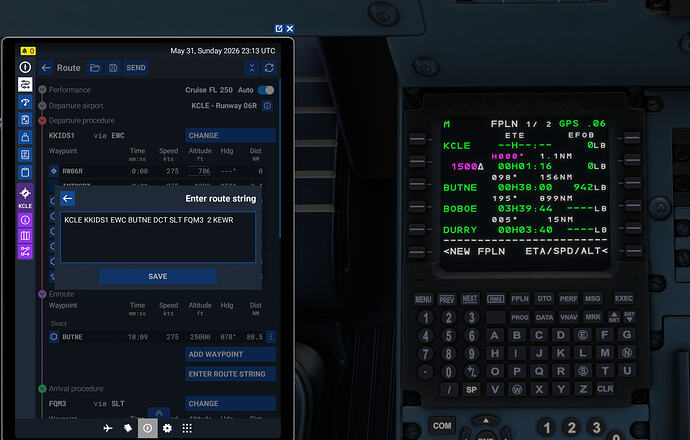
Task: Open BUTNE waypoint three-dot options menu
Action: pyautogui.click(x=271, y=337)
